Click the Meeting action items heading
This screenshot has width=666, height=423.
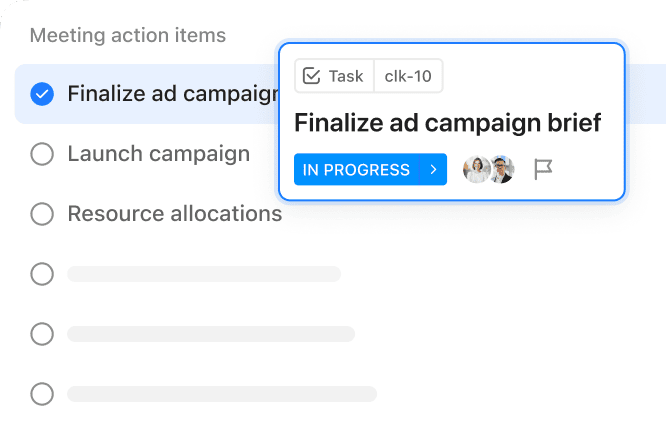pos(128,35)
